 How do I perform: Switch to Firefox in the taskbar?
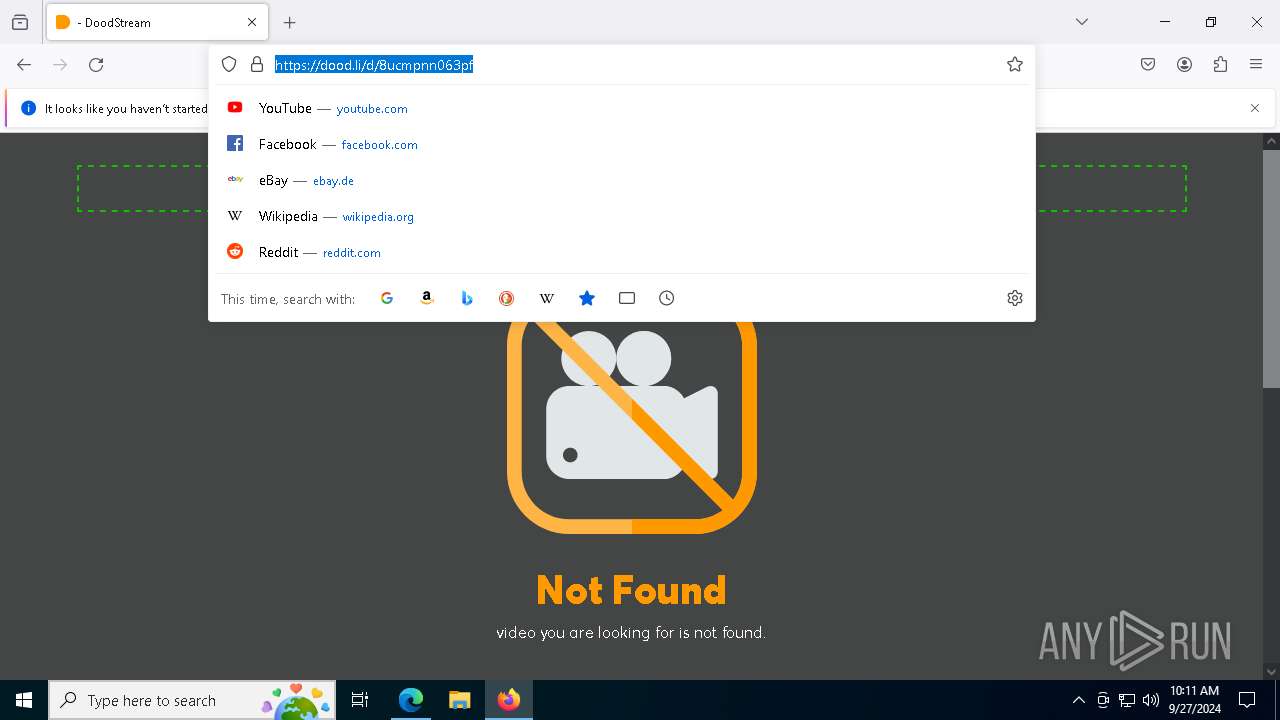(509, 700)
